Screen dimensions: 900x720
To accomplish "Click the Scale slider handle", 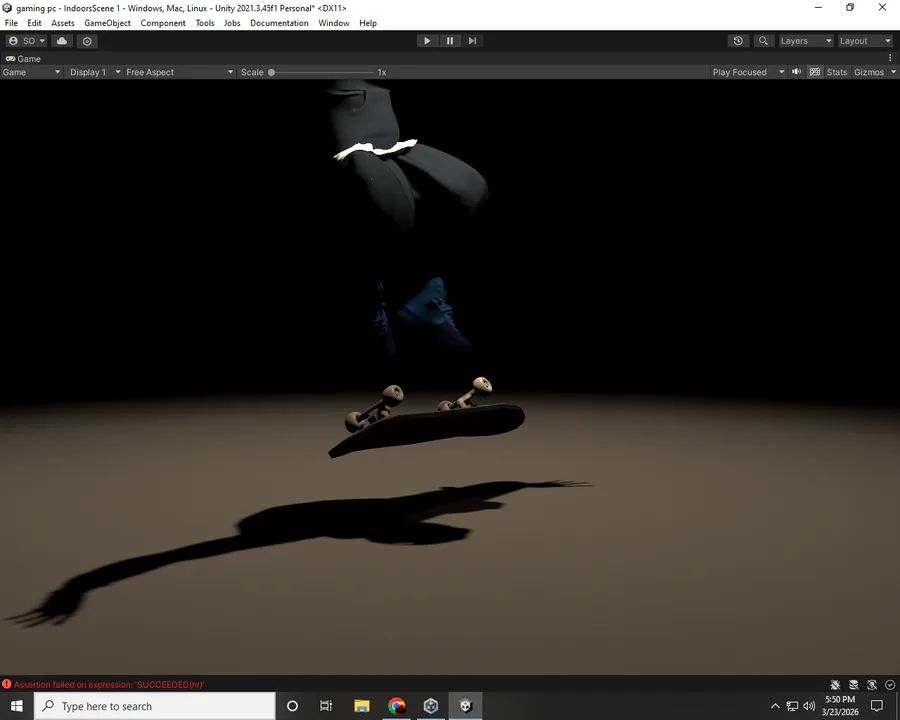I will (271, 72).
